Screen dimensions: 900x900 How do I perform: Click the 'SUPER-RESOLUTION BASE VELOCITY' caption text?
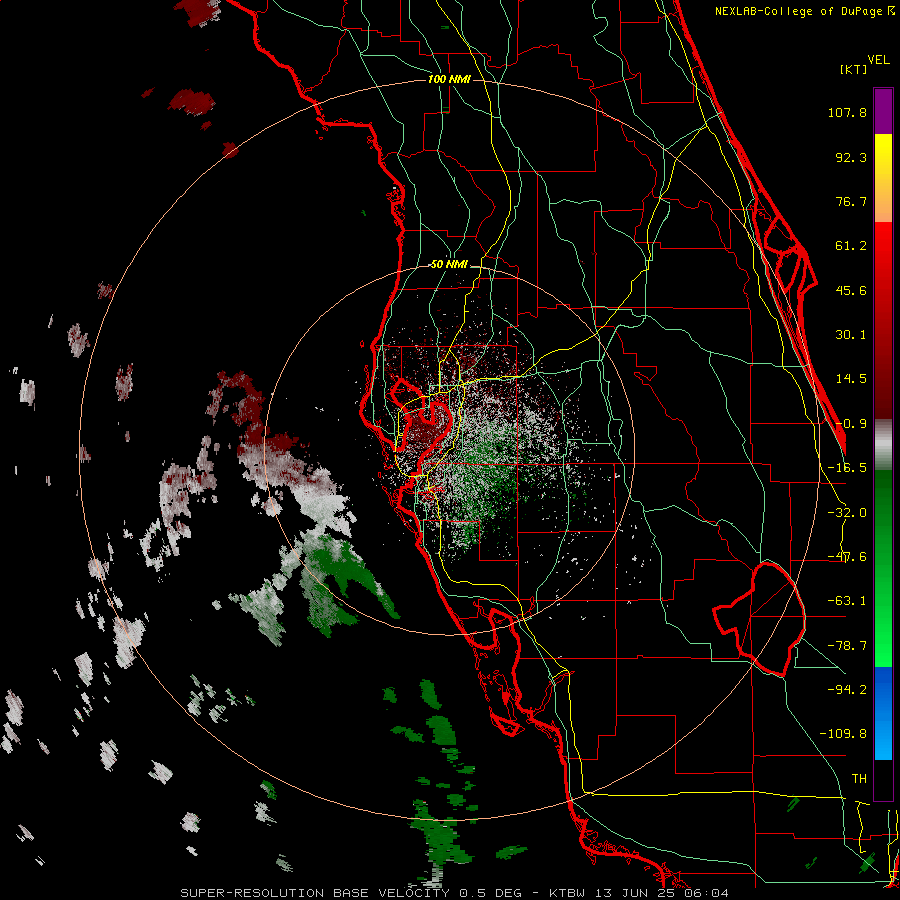pos(317,893)
